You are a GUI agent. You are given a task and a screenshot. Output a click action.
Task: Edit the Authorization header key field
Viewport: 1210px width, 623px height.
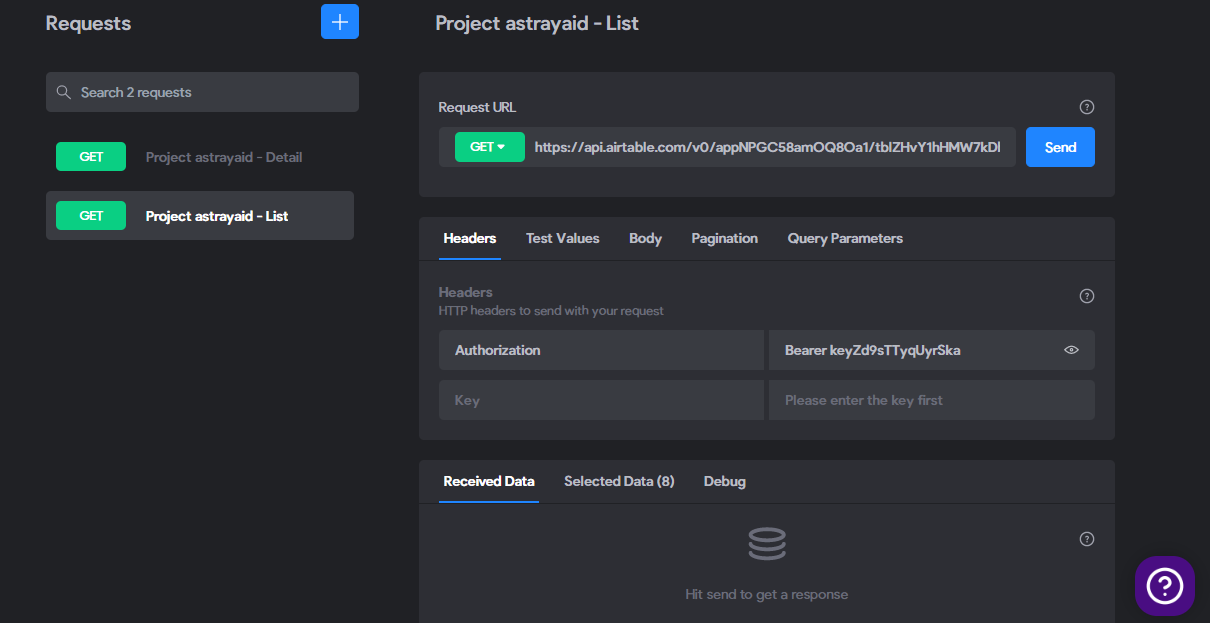(x=601, y=350)
